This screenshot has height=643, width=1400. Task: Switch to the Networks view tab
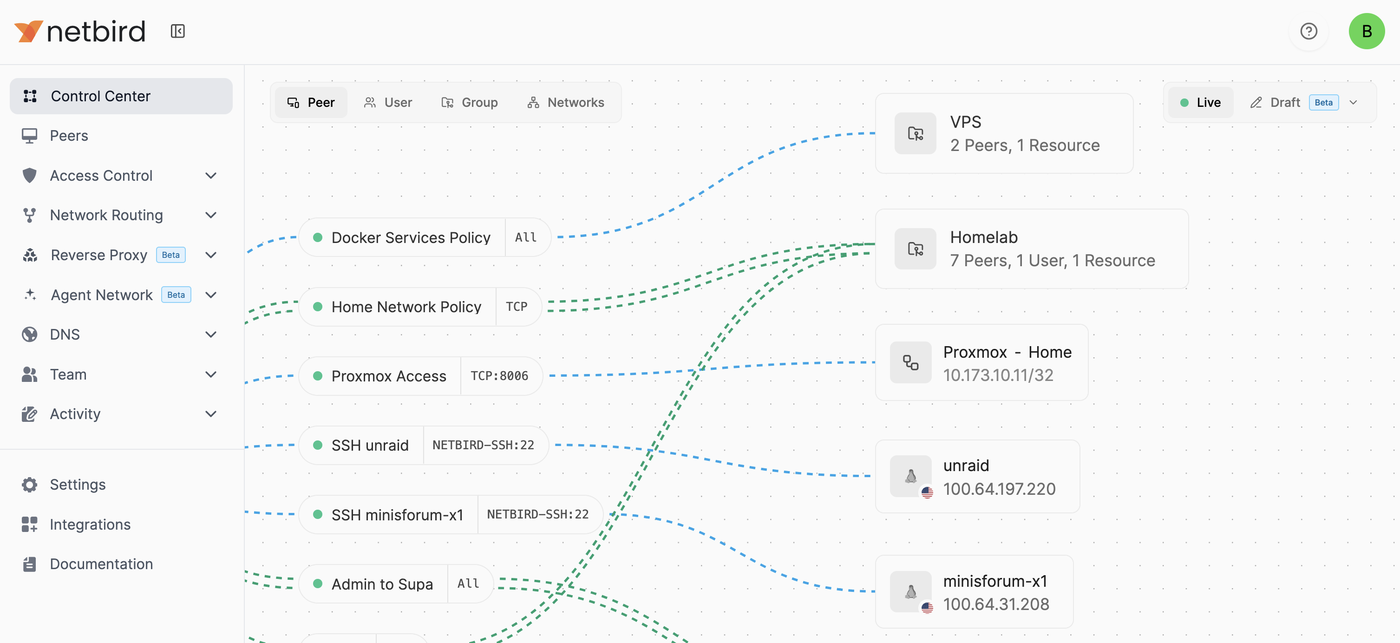(x=565, y=102)
